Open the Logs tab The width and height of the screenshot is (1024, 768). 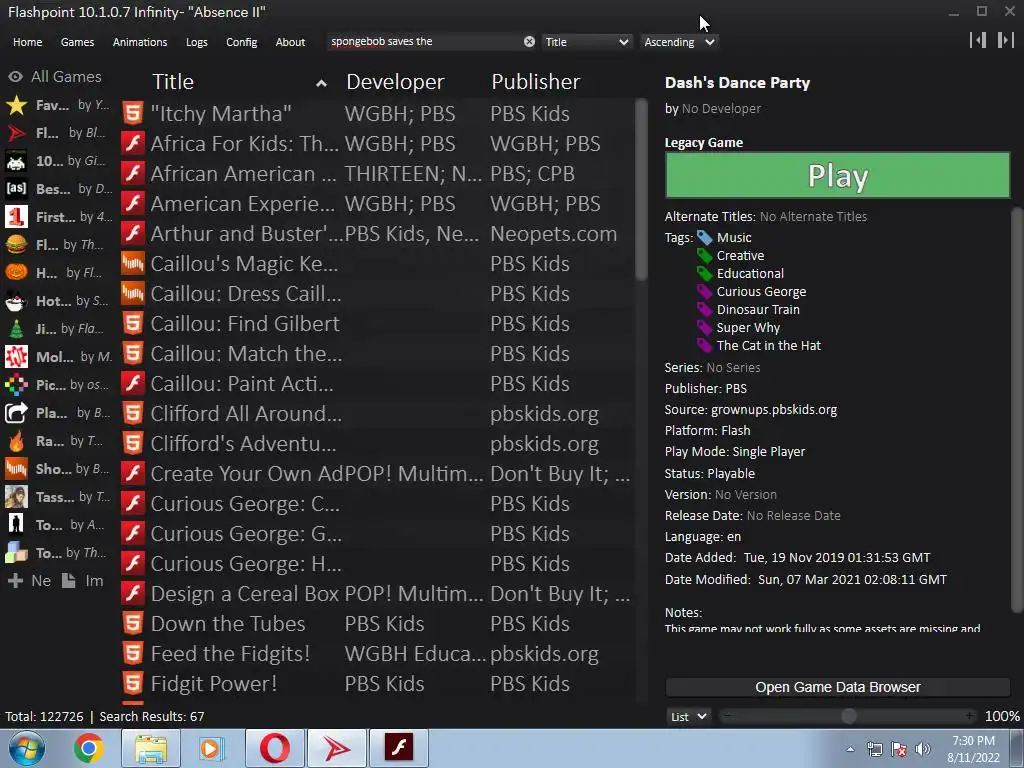tap(197, 42)
